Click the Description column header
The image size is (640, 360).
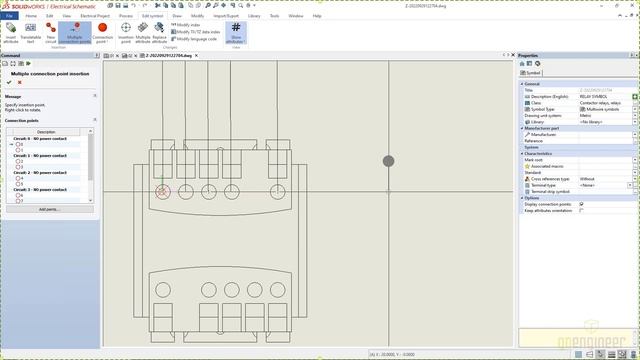point(46,132)
